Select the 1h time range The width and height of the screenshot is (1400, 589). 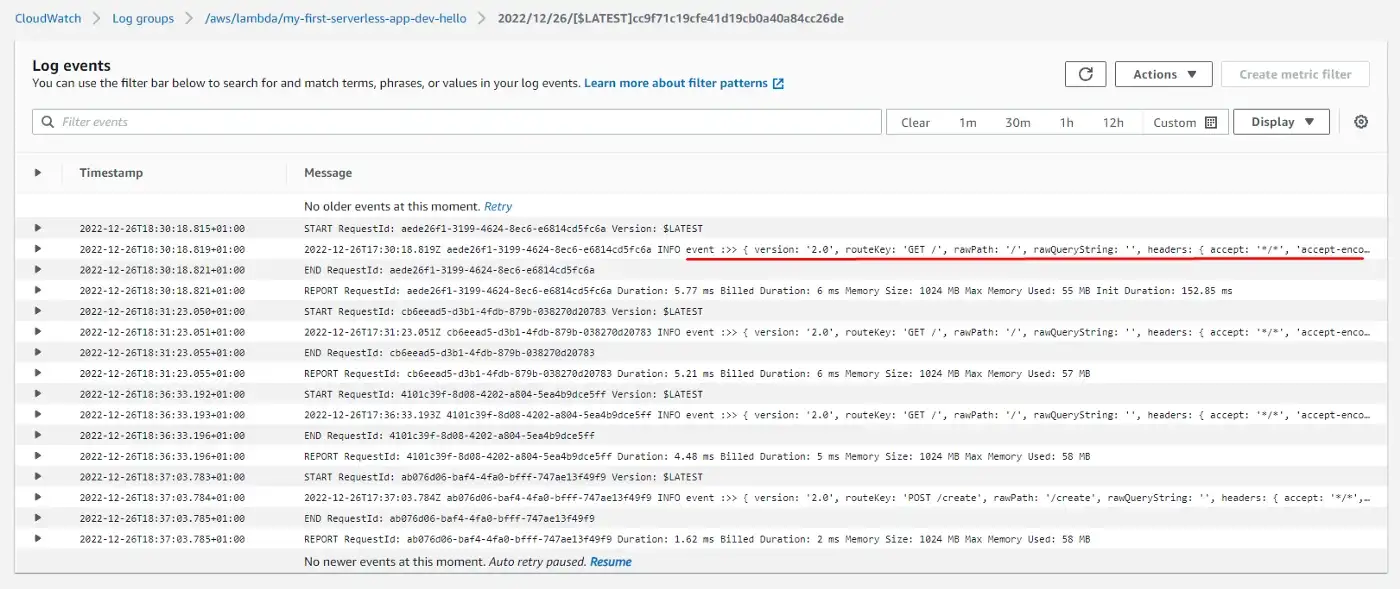(x=1066, y=122)
